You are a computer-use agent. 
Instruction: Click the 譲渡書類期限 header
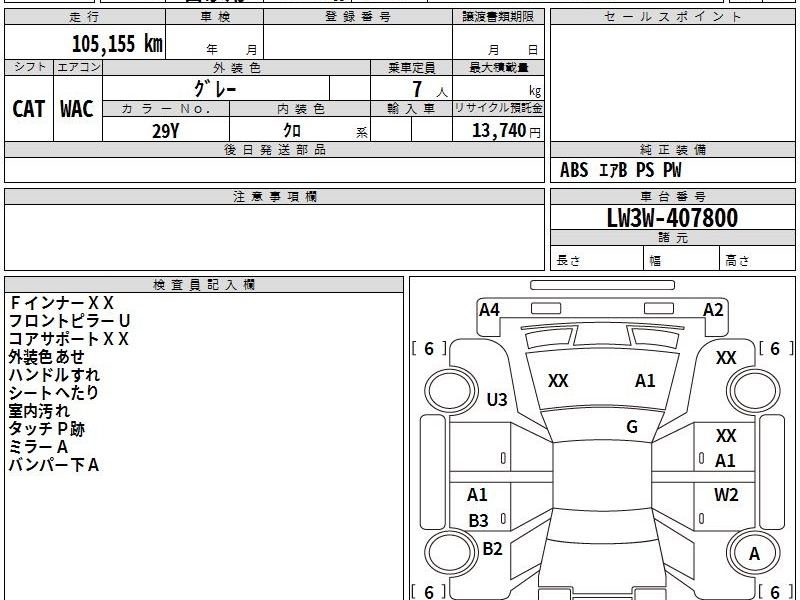(498, 17)
